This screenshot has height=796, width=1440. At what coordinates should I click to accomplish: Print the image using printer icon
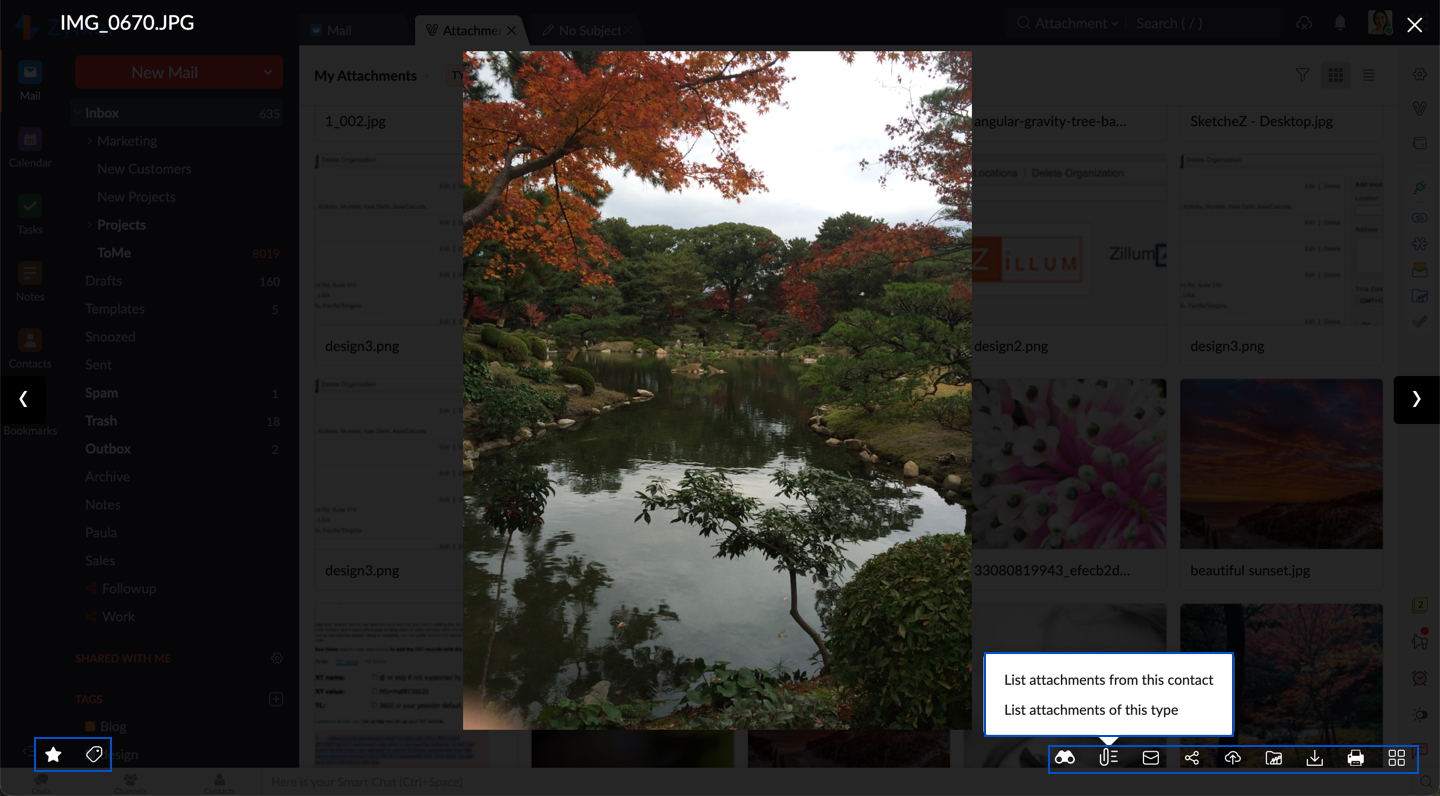tap(1356, 758)
